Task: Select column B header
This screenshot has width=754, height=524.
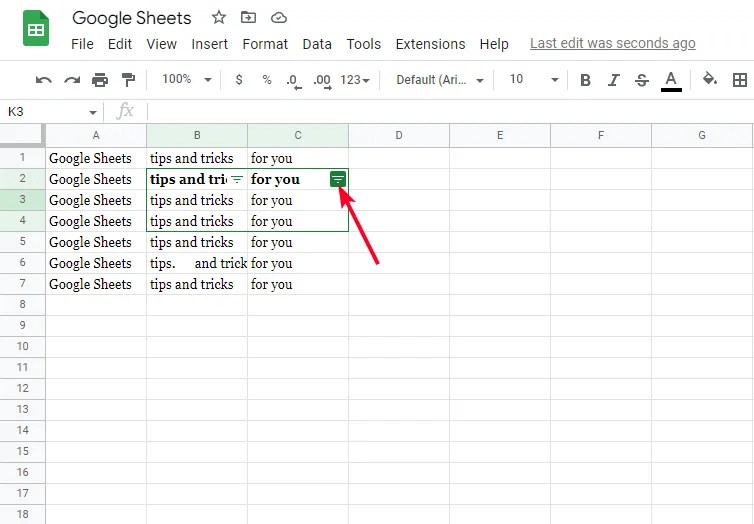Action: (x=197, y=136)
